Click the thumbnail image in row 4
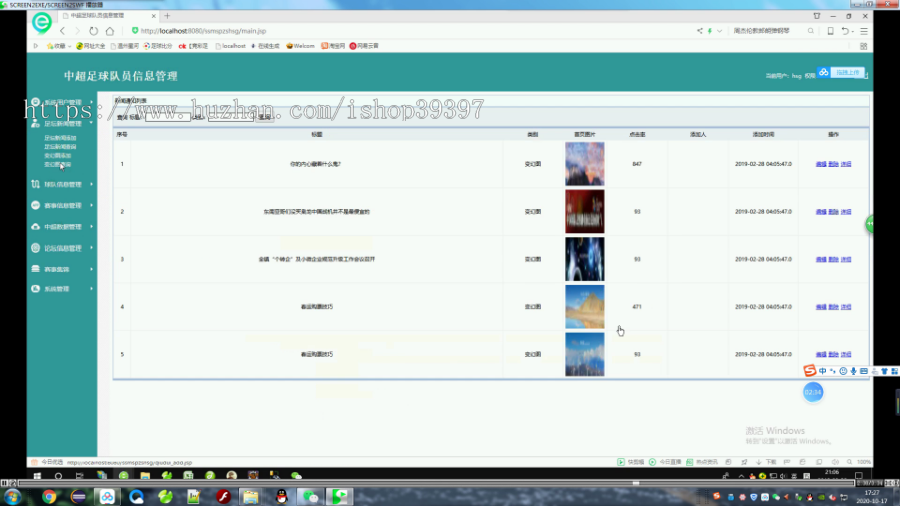The image size is (900, 506). click(584, 307)
